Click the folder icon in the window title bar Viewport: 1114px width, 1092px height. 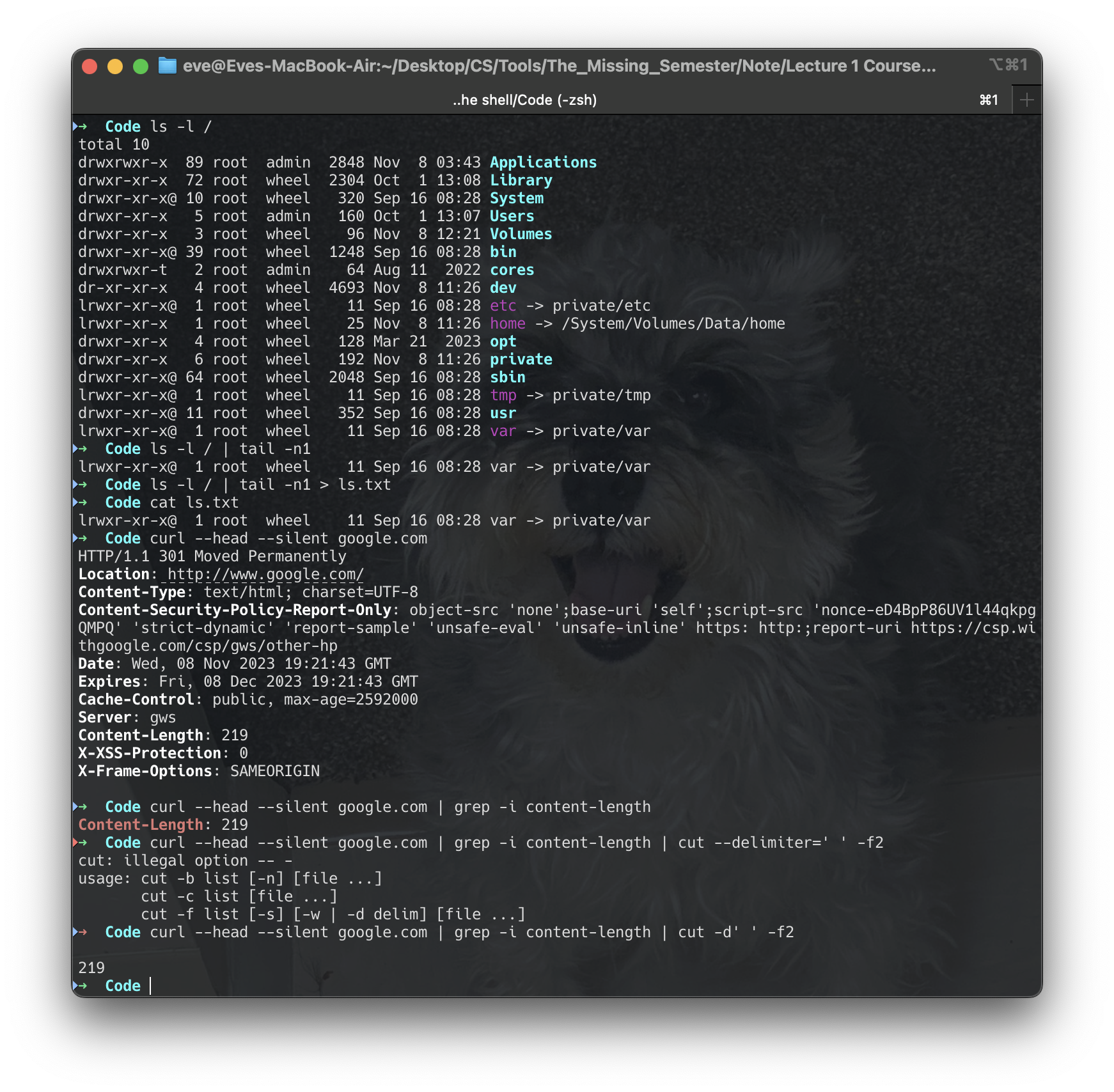[x=168, y=65]
